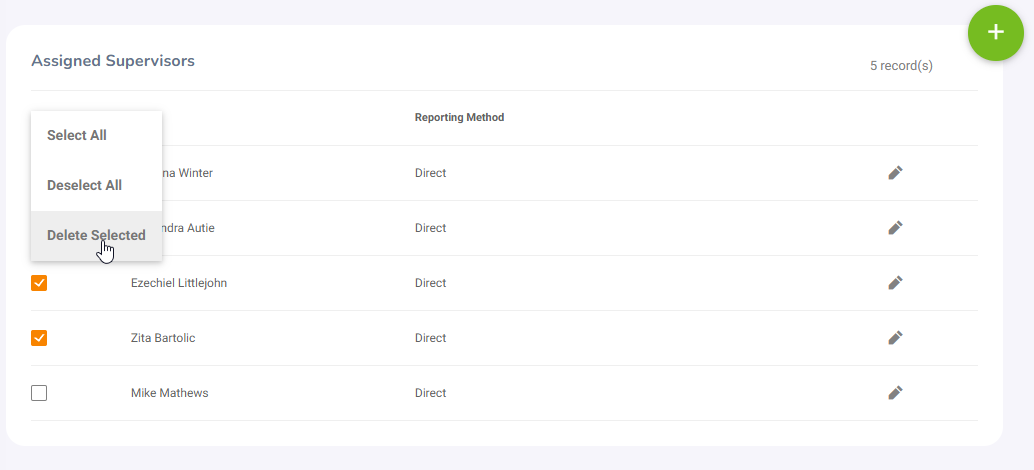Select the Ezechiel Littlejohn name
The height and width of the screenshot is (470, 1034).
(x=179, y=283)
